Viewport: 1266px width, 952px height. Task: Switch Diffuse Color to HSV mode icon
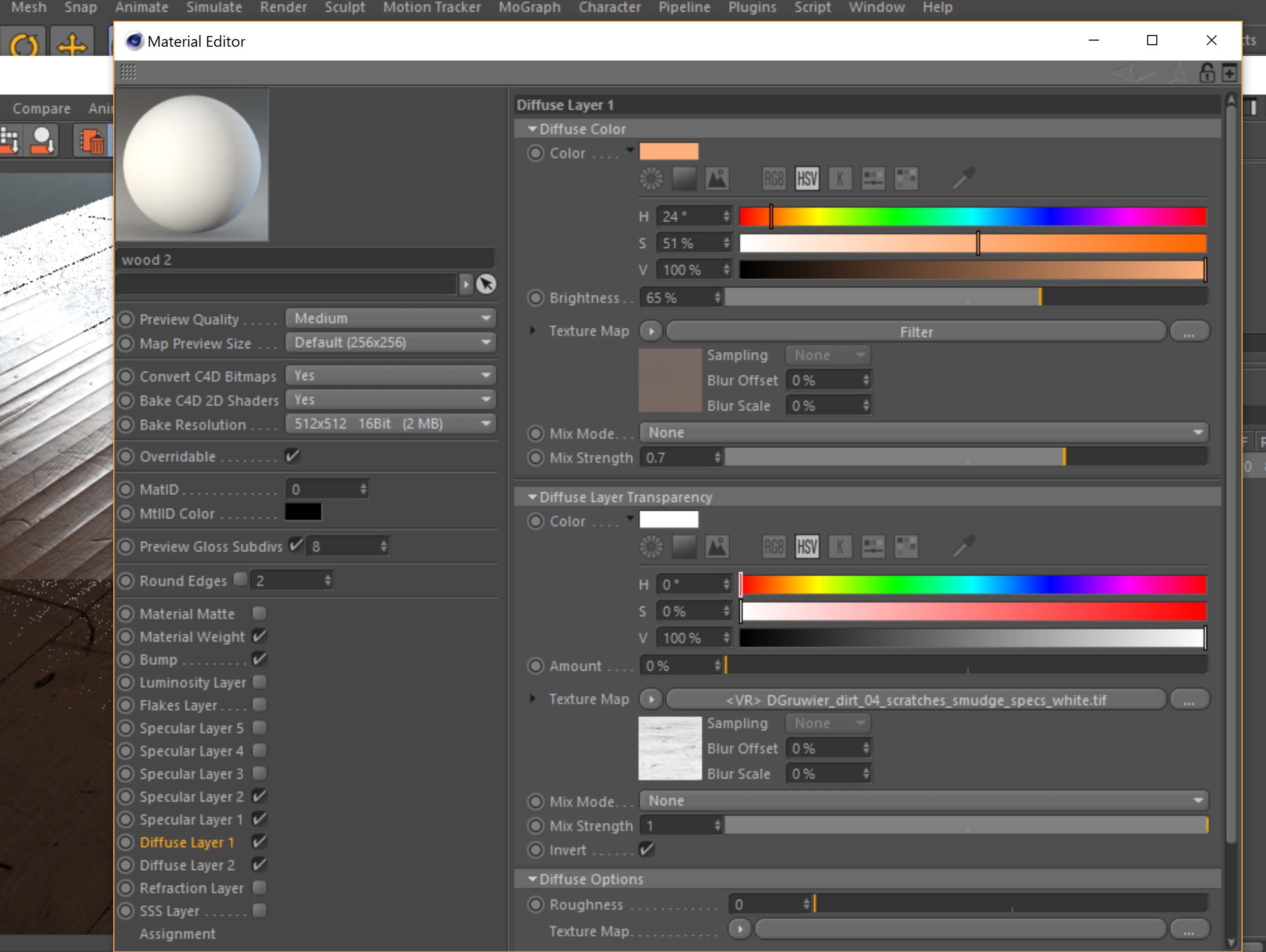(x=807, y=179)
